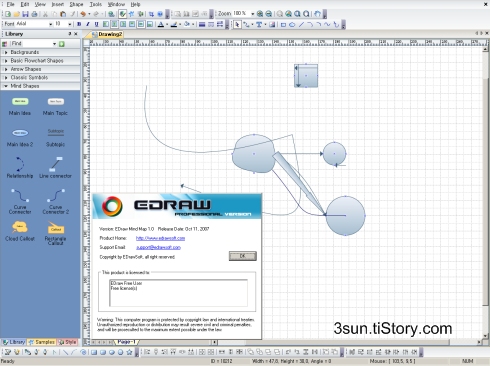
Task: Select the Main Idea shape in library
Action: click(x=20, y=106)
